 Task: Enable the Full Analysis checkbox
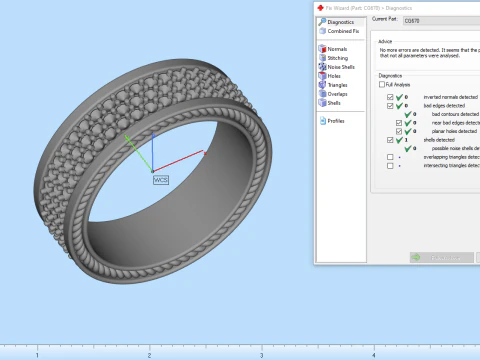coord(382,85)
